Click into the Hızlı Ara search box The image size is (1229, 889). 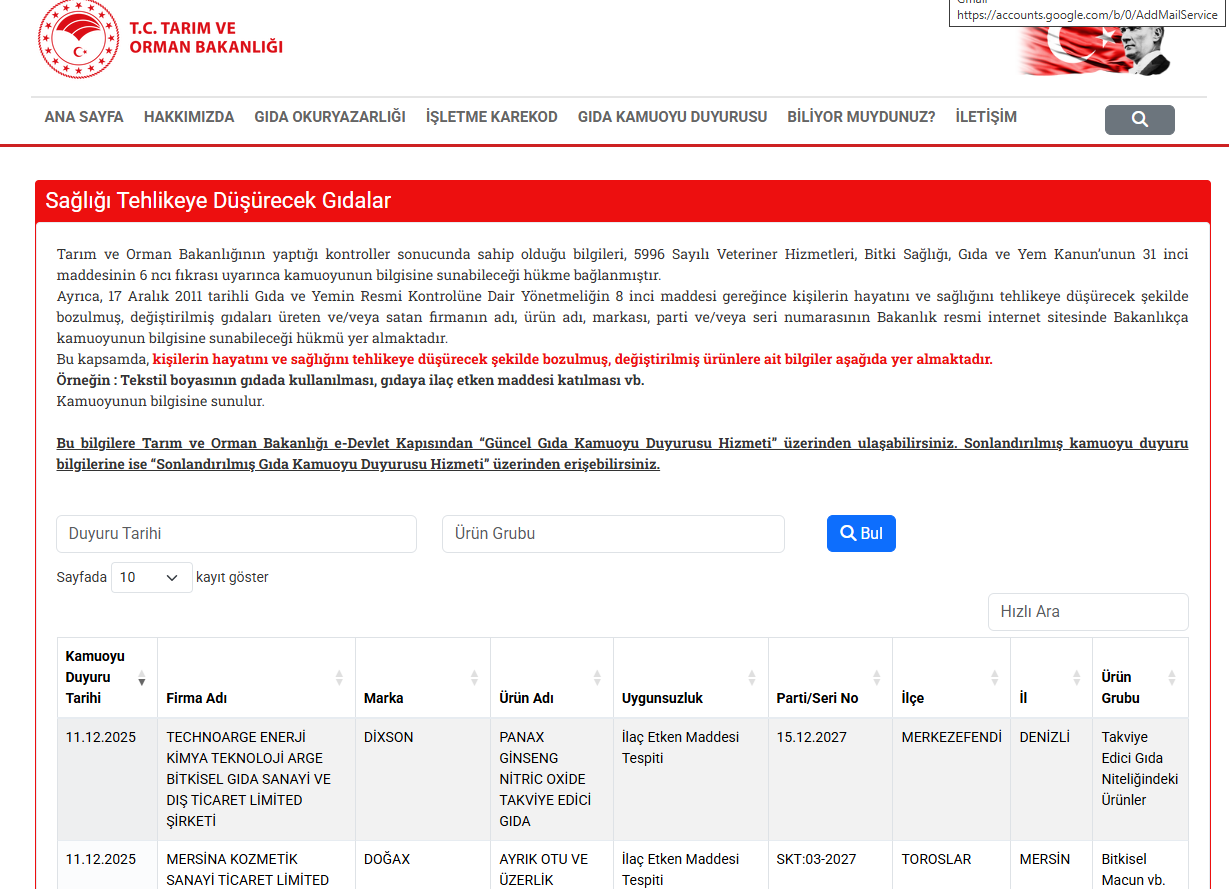[1088, 612]
